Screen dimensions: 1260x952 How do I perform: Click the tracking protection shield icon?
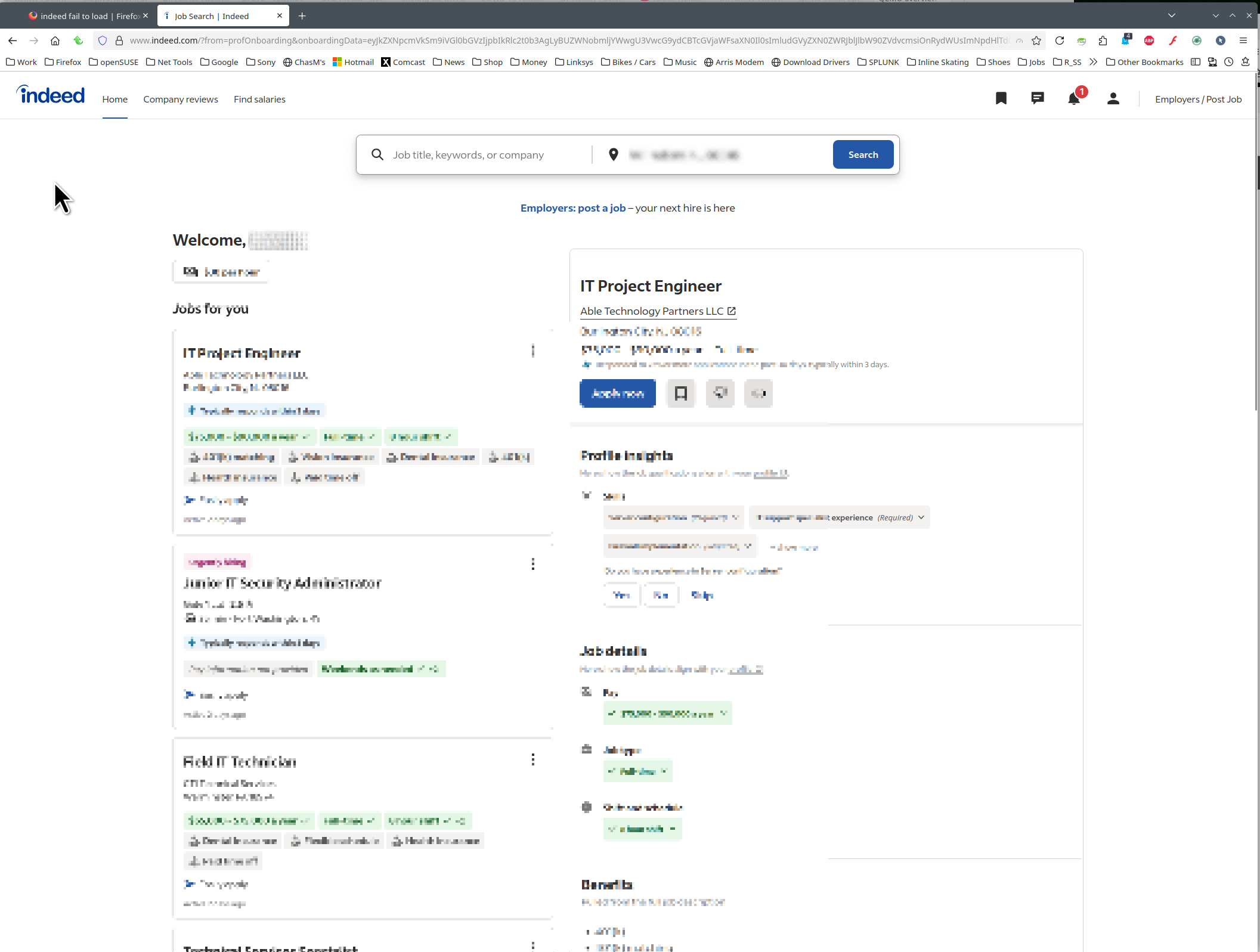click(103, 41)
